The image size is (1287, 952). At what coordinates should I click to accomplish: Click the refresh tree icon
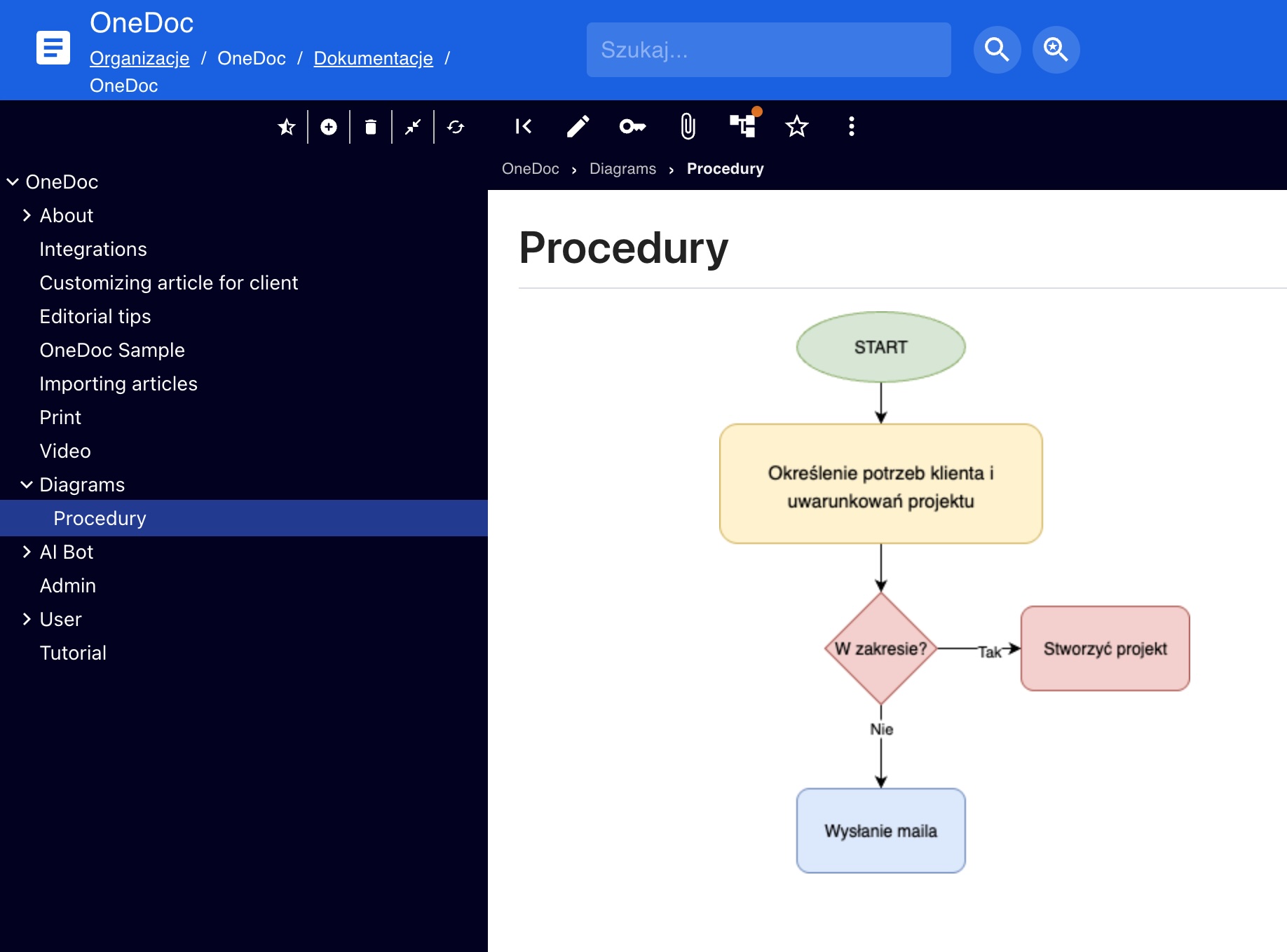(456, 127)
